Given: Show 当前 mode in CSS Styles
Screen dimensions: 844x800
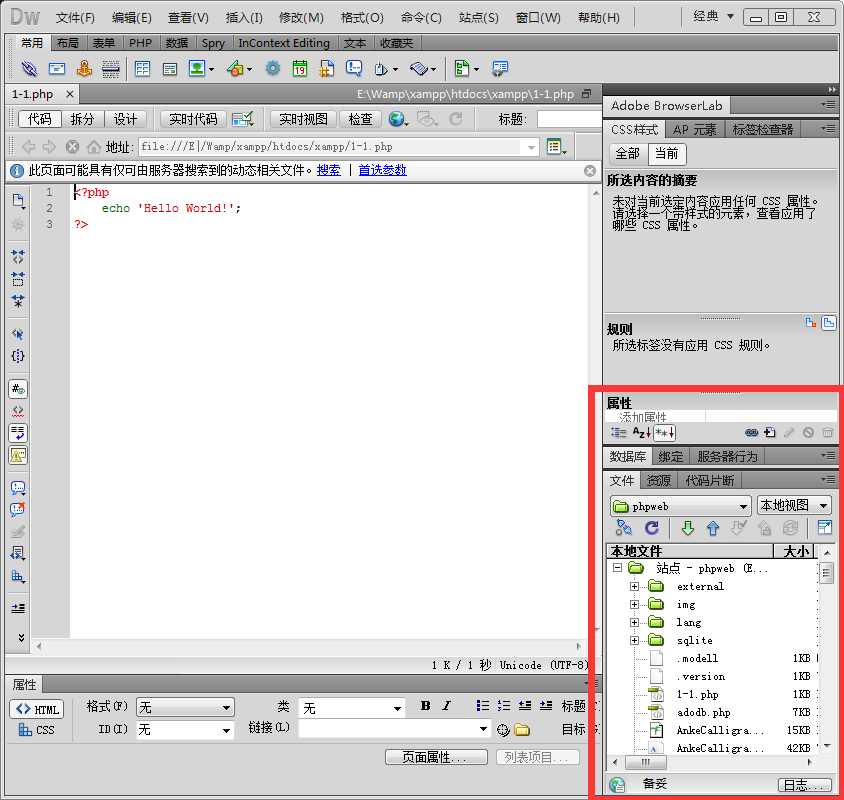Looking at the screenshot, I should pyautogui.click(x=666, y=154).
